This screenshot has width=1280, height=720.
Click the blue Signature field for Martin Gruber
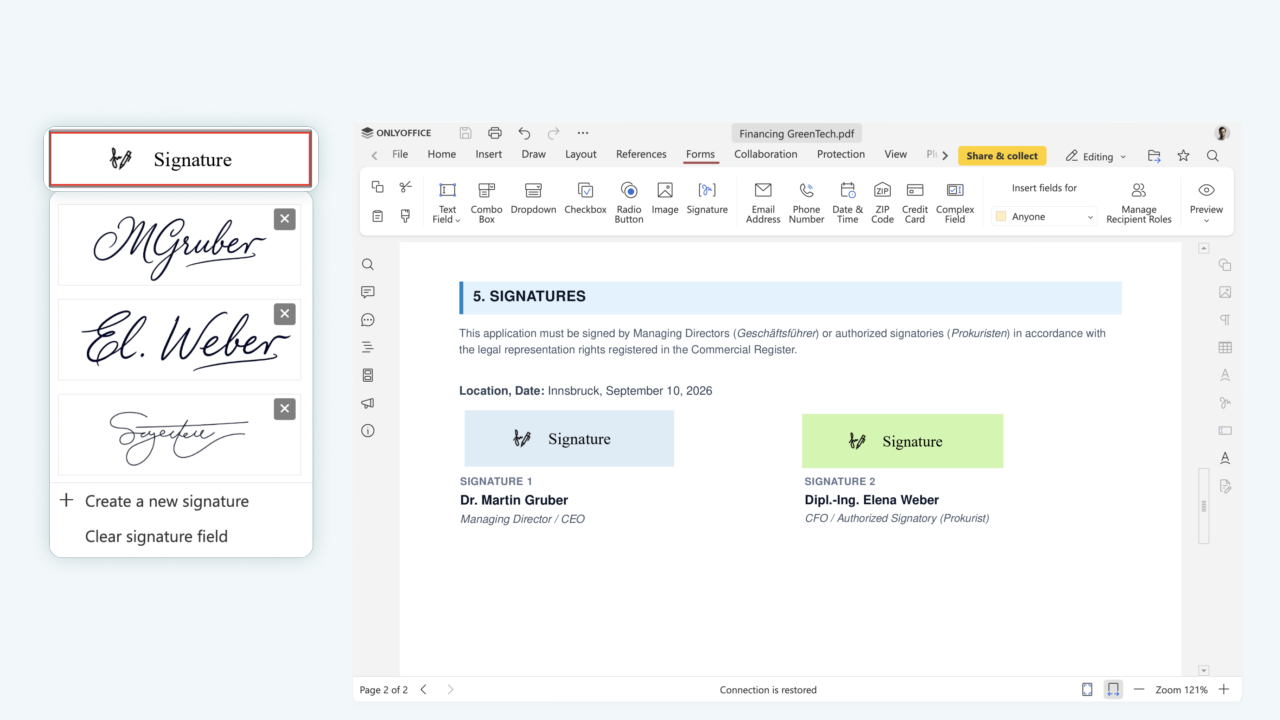[569, 438]
